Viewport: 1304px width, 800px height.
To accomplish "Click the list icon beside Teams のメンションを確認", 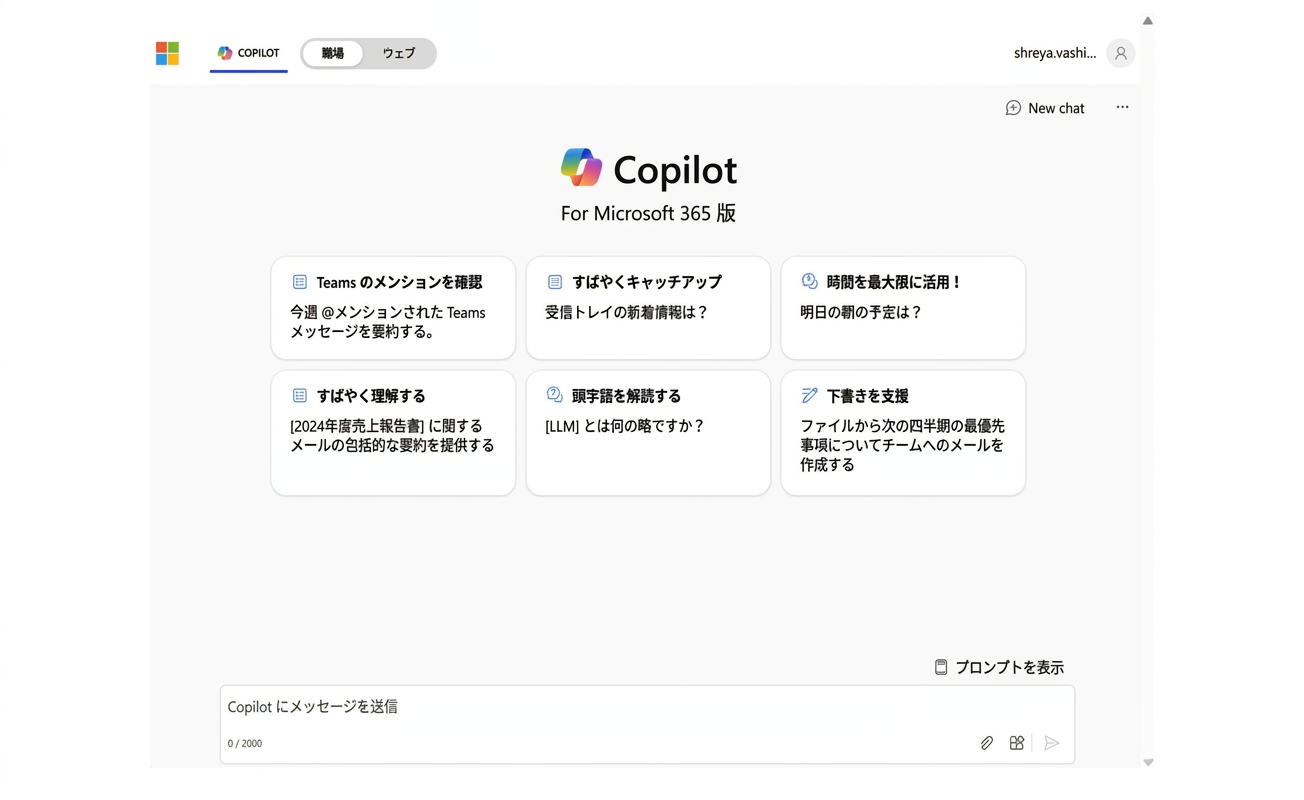I will 299,282.
